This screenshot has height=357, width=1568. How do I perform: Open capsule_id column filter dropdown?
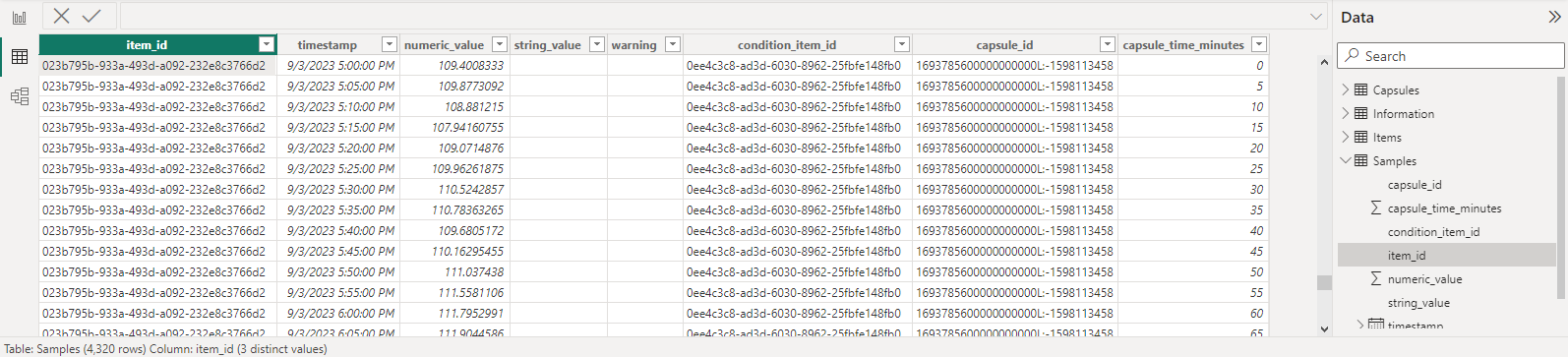tap(1108, 45)
